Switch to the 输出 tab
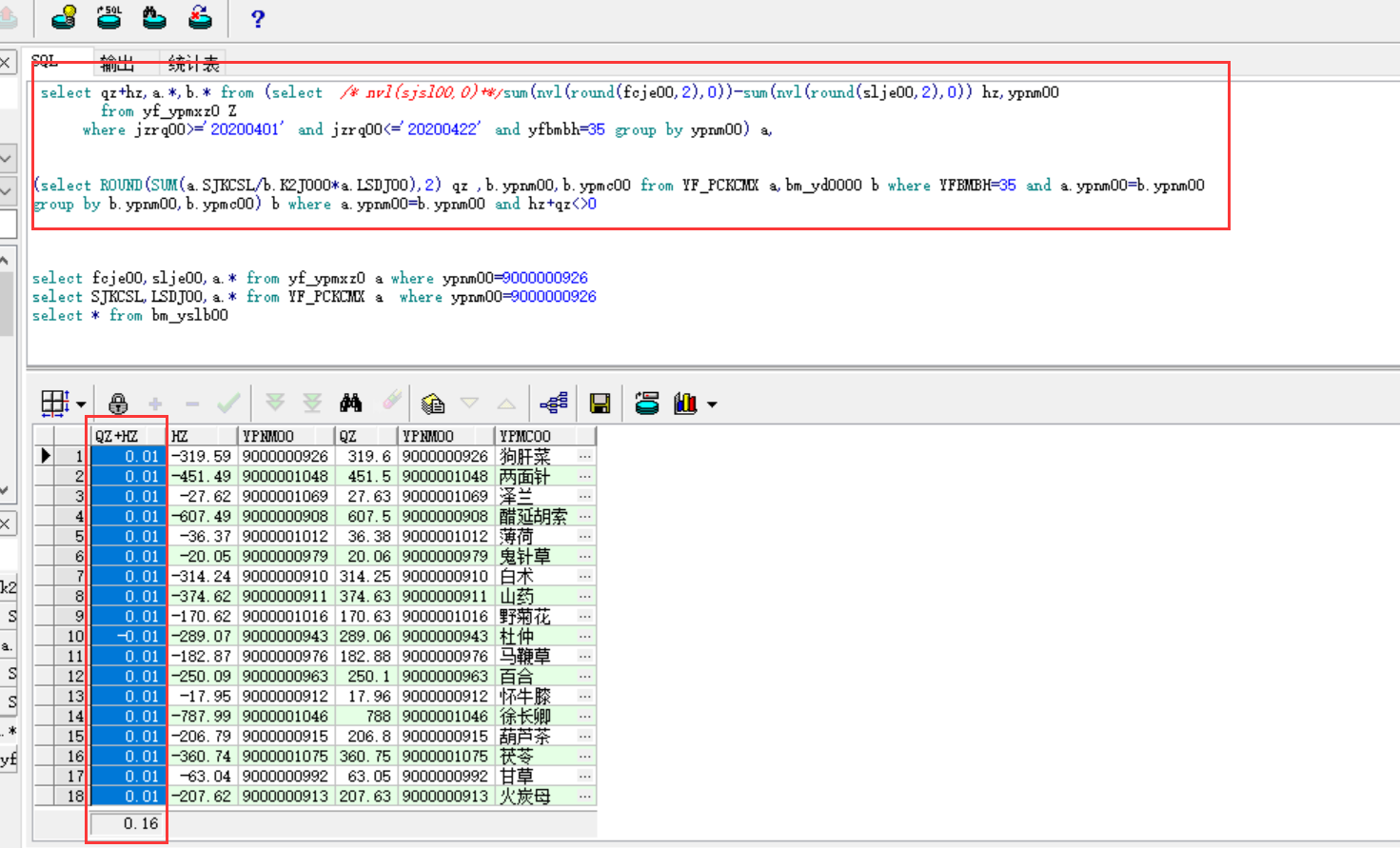This screenshot has height=848, width=1400. (x=117, y=64)
